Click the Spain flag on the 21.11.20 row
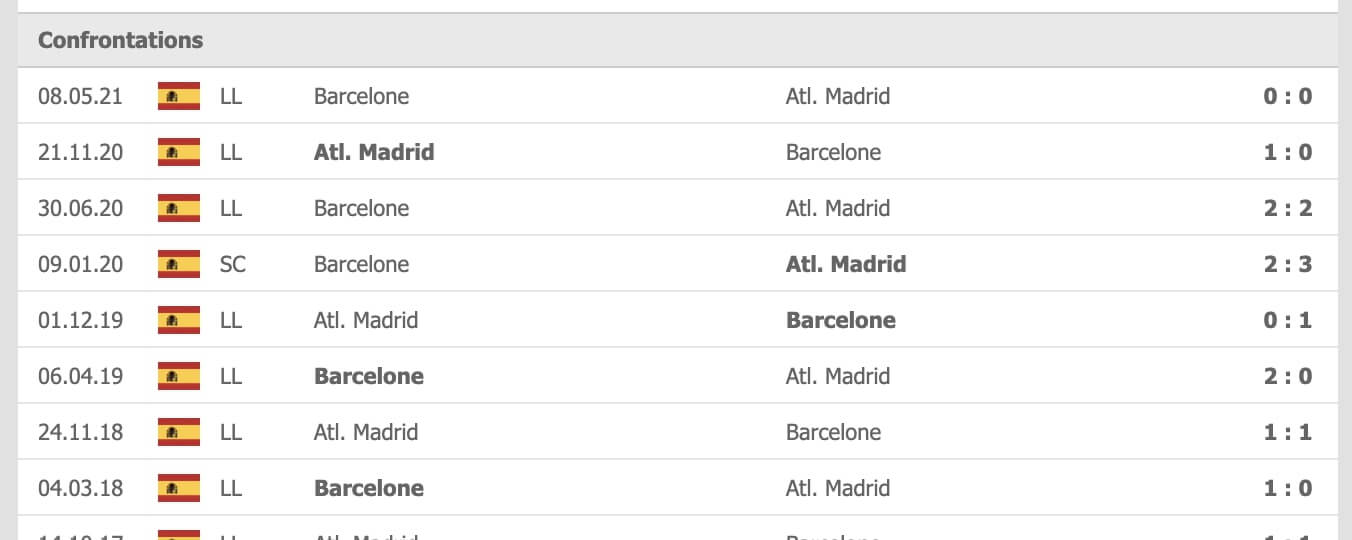Screen dimensions: 1352x540 pyautogui.click(x=179, y=152)
